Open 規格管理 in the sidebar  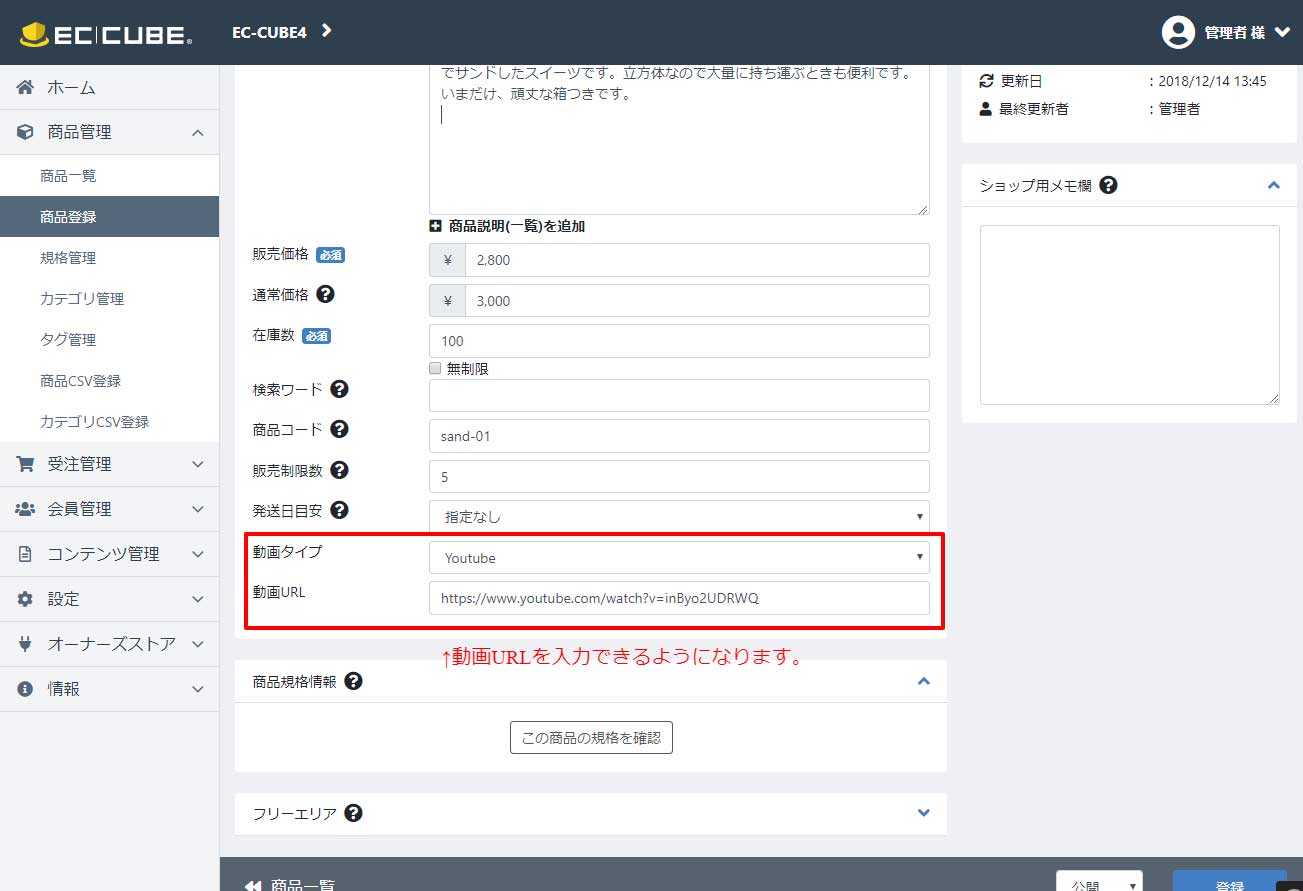[x=109, y=258]
